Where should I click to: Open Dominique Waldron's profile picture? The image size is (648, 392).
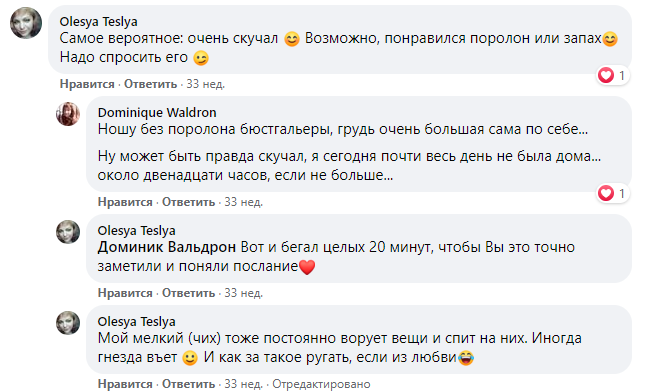[x=68, y=114]
